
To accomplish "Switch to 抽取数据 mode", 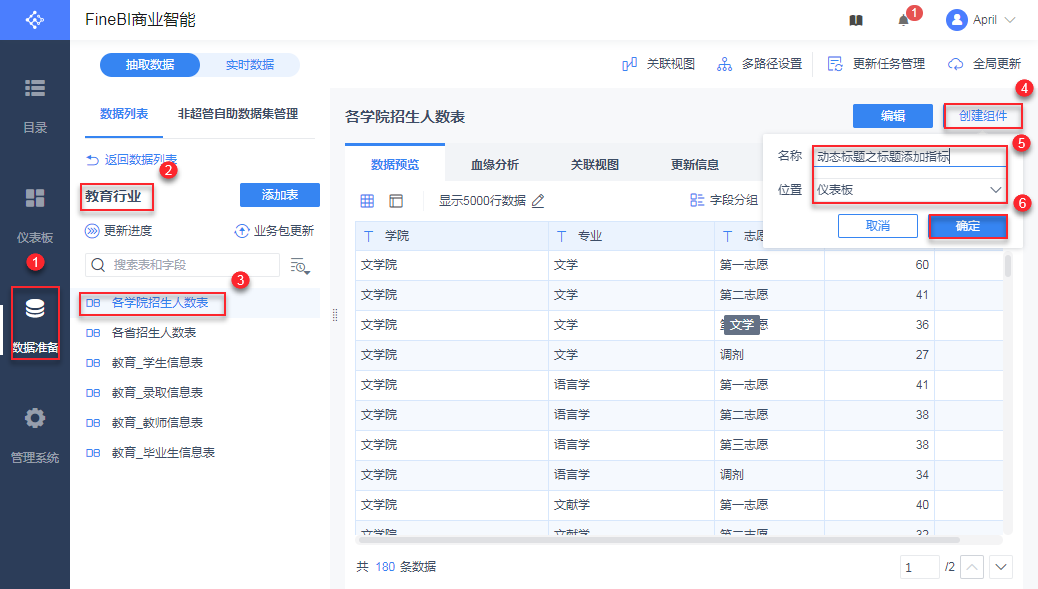I will [x=150, y=65].
